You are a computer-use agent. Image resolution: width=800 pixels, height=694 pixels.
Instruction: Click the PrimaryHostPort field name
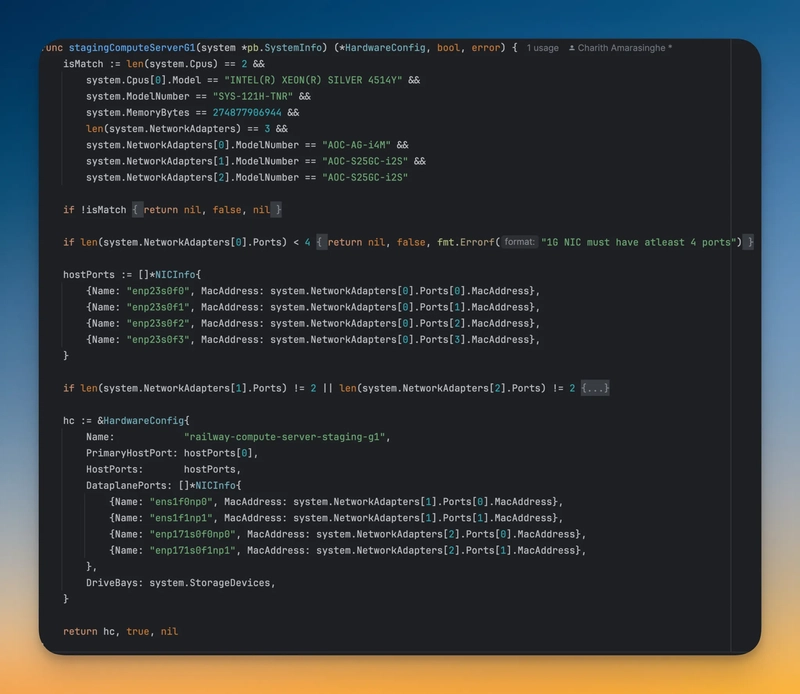point(132,453)
